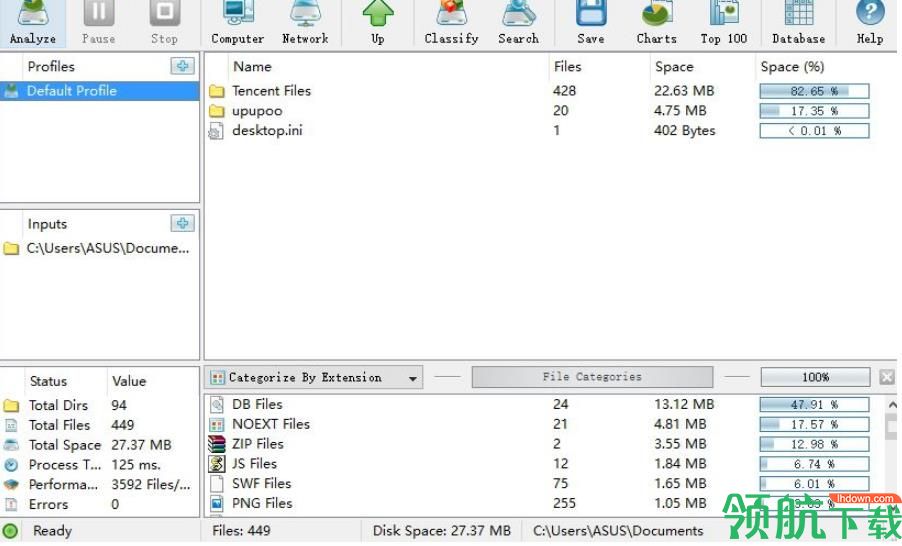Click the Status column header
This screenshot has height=546, width=902.
tap(64, 381)
